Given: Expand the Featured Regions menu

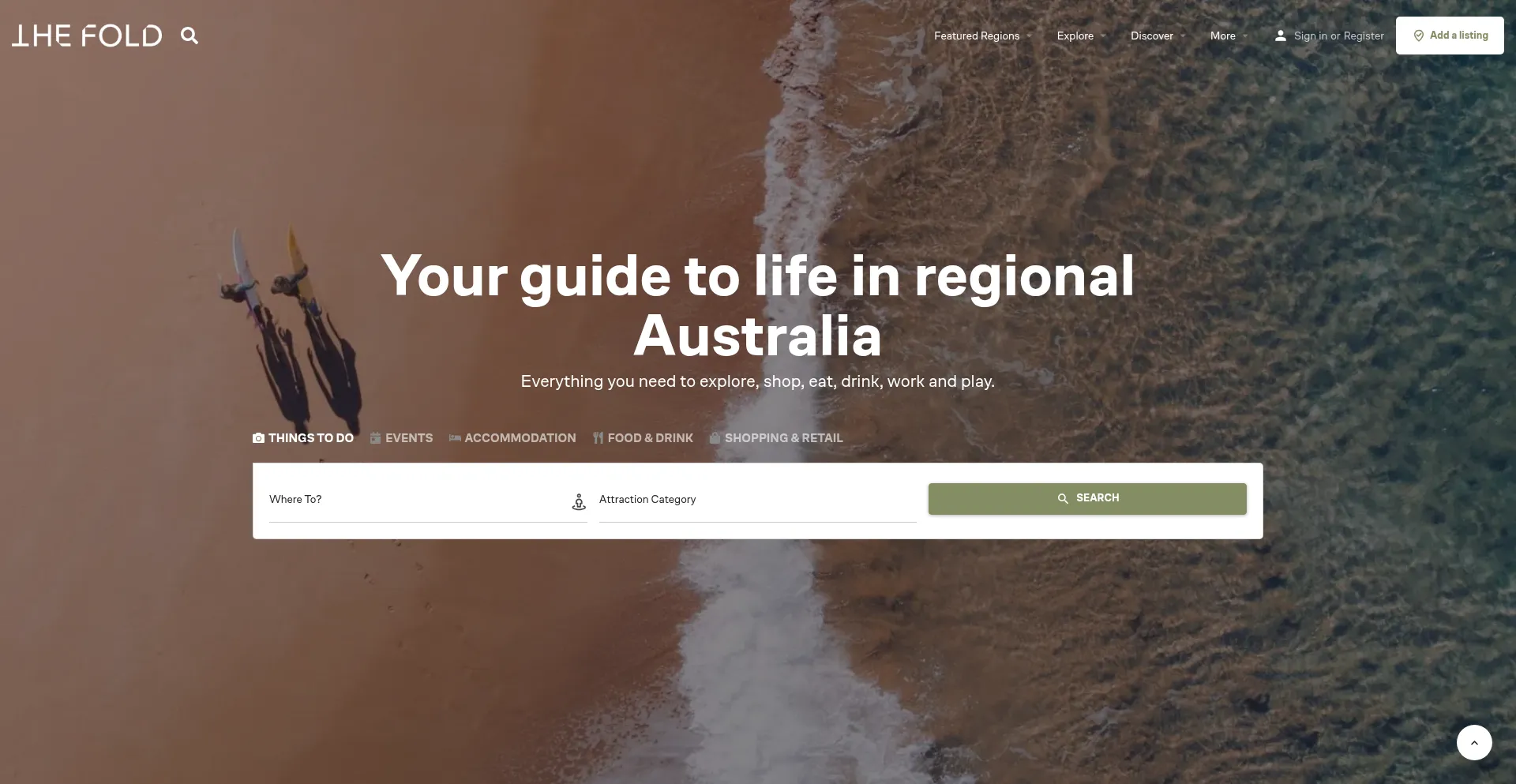Looking at the screenshot, I should tap(983, 36).
